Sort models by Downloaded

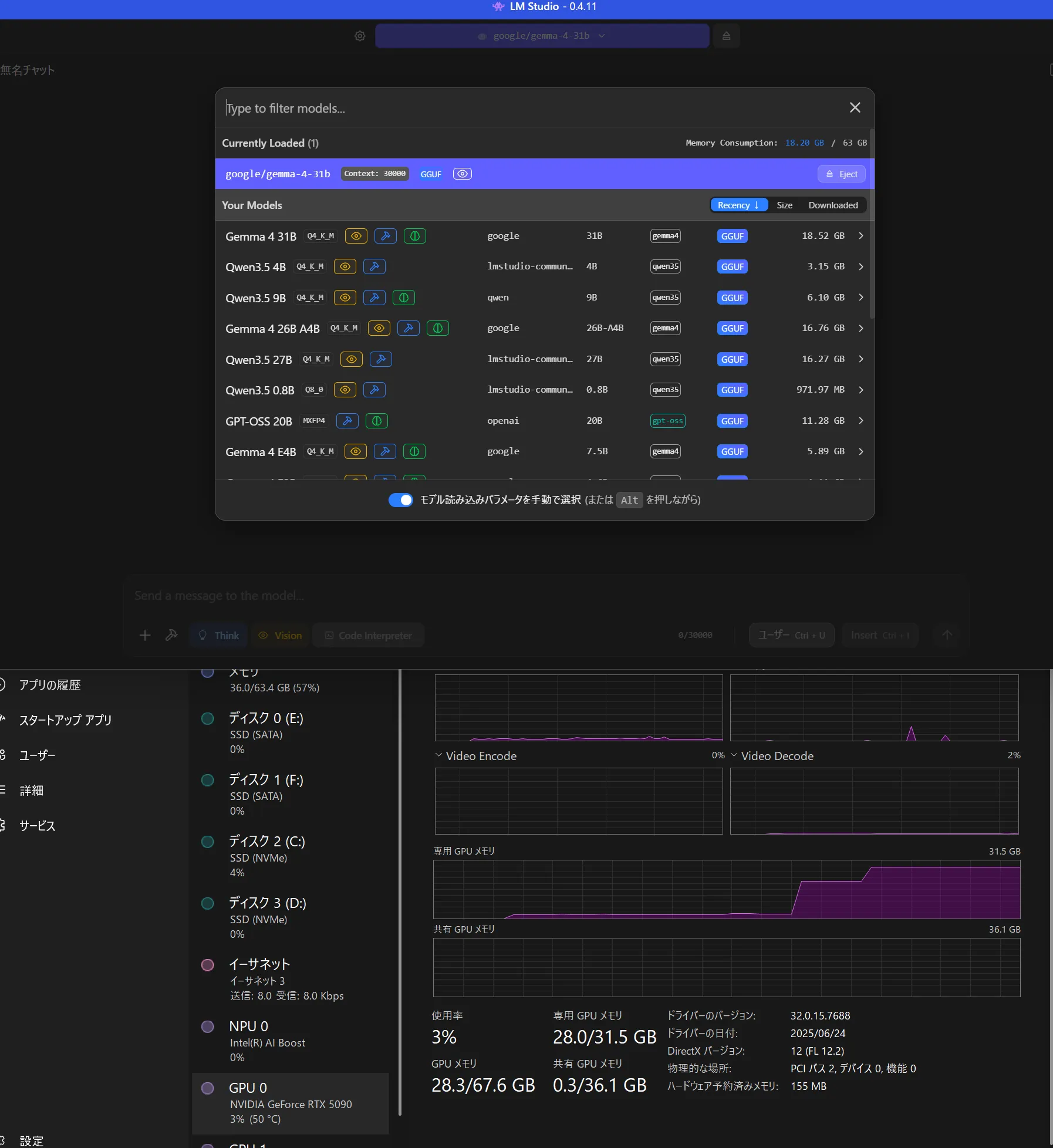pos(832,205)
